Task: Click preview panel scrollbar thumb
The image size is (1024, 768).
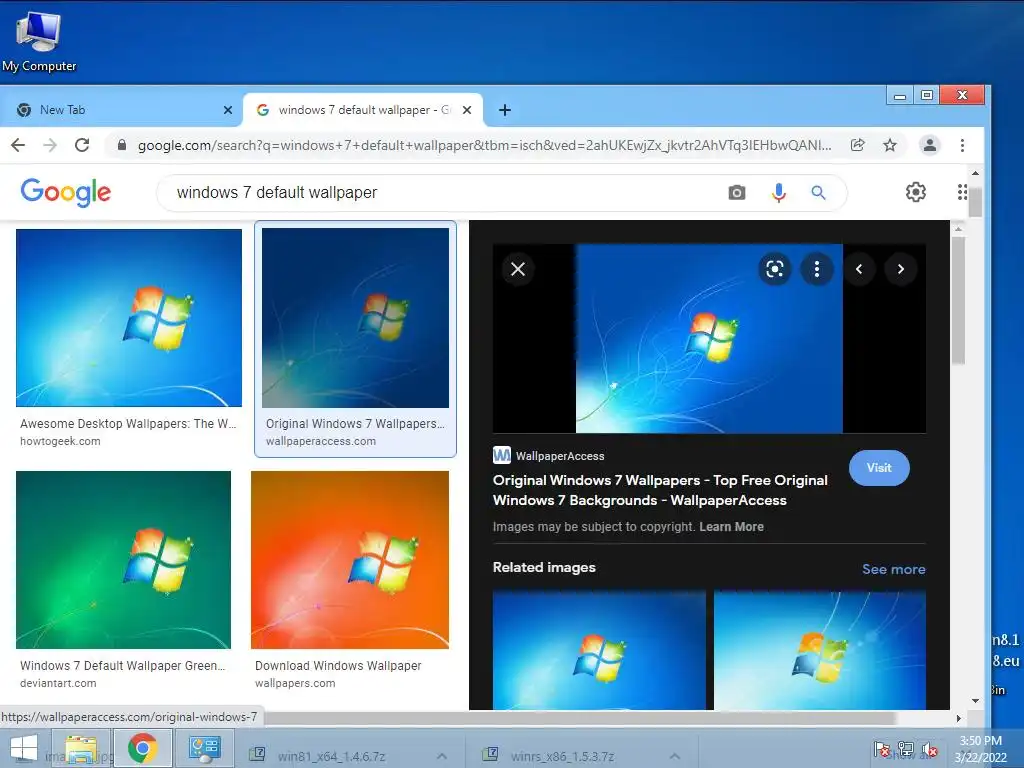Action: (x=958, y=300)
